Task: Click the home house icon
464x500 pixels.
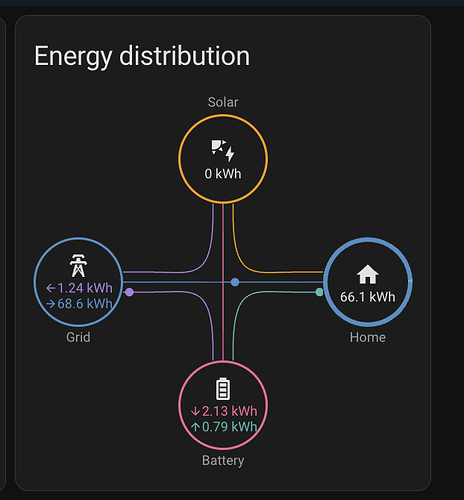Action: point(367,274)
